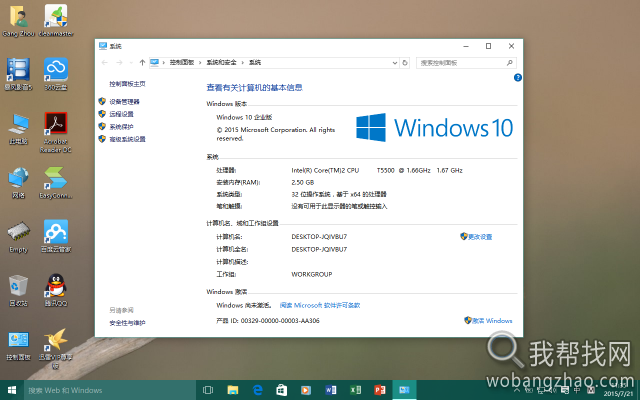Screen dimensions: 640x400
Task: Open File Explorer from the taskbar
Action: click(233, 390)
